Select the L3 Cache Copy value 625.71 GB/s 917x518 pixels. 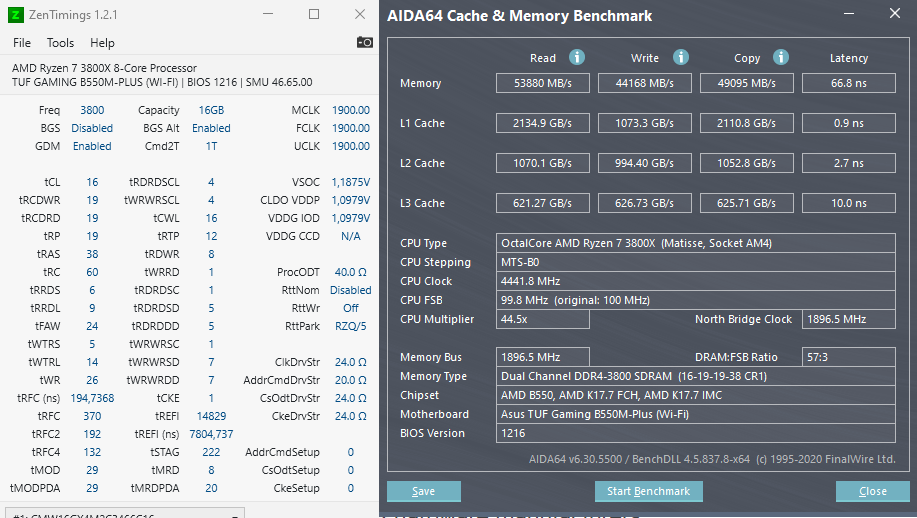[747, 203]
